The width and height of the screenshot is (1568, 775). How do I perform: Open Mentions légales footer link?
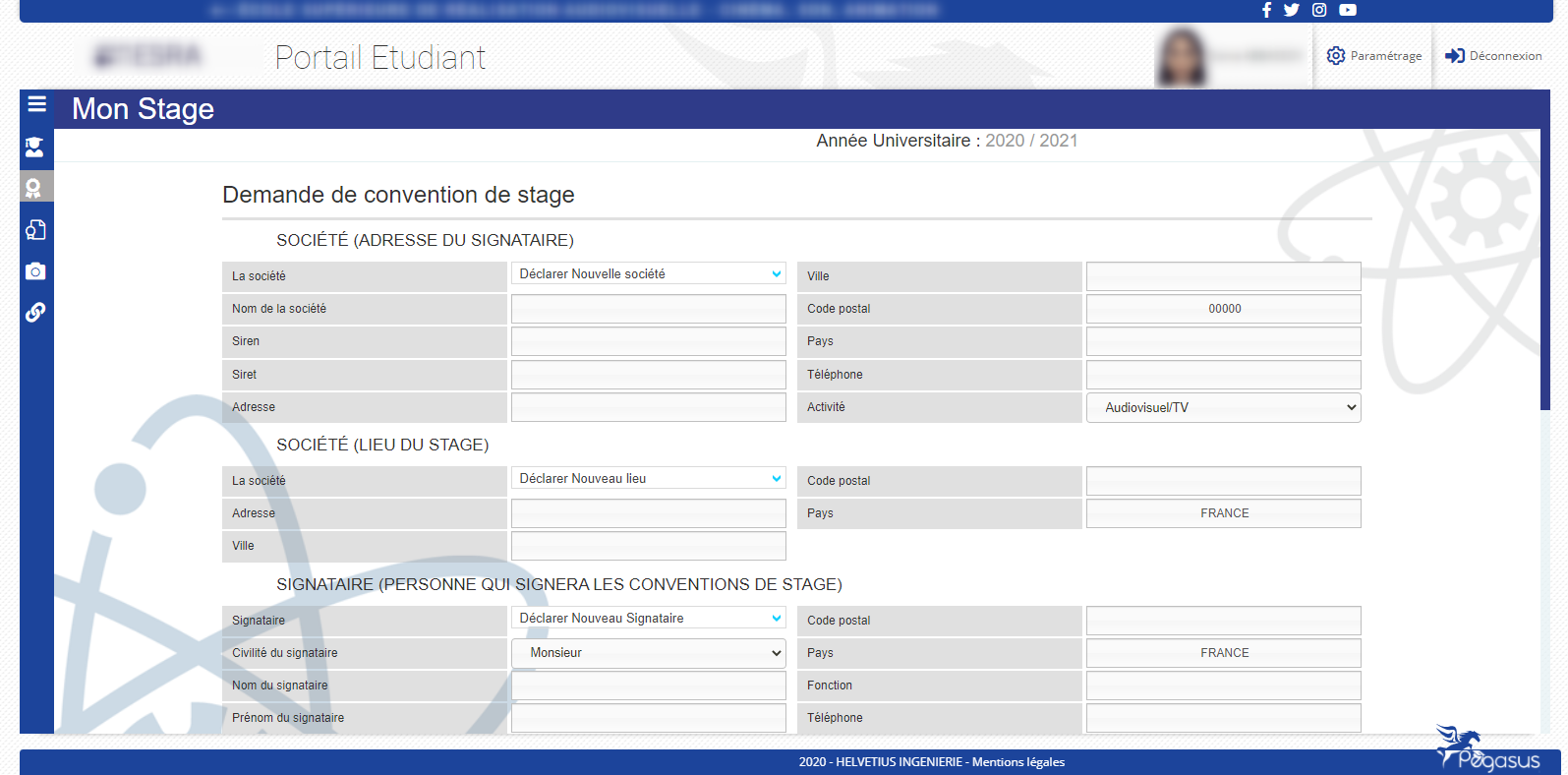(1018, 762)
